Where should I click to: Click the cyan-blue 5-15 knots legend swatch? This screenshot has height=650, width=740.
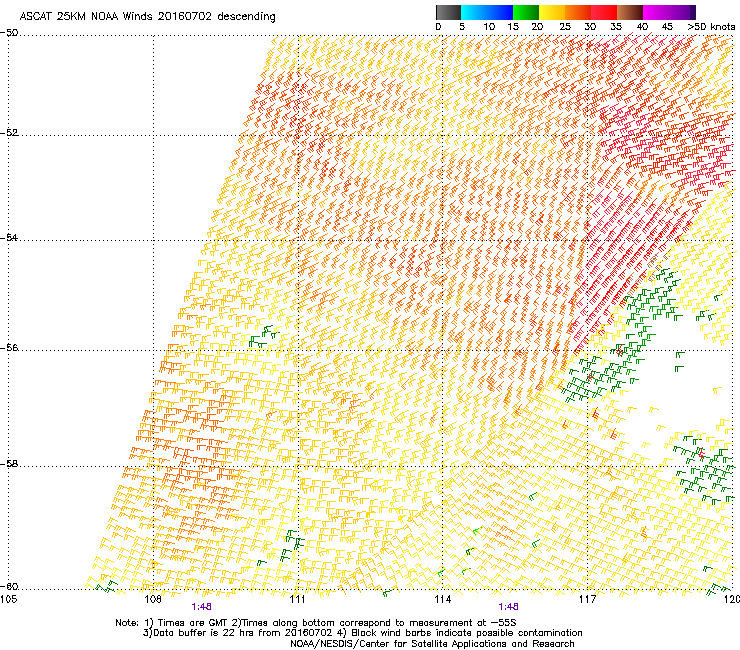click(487, 12)
